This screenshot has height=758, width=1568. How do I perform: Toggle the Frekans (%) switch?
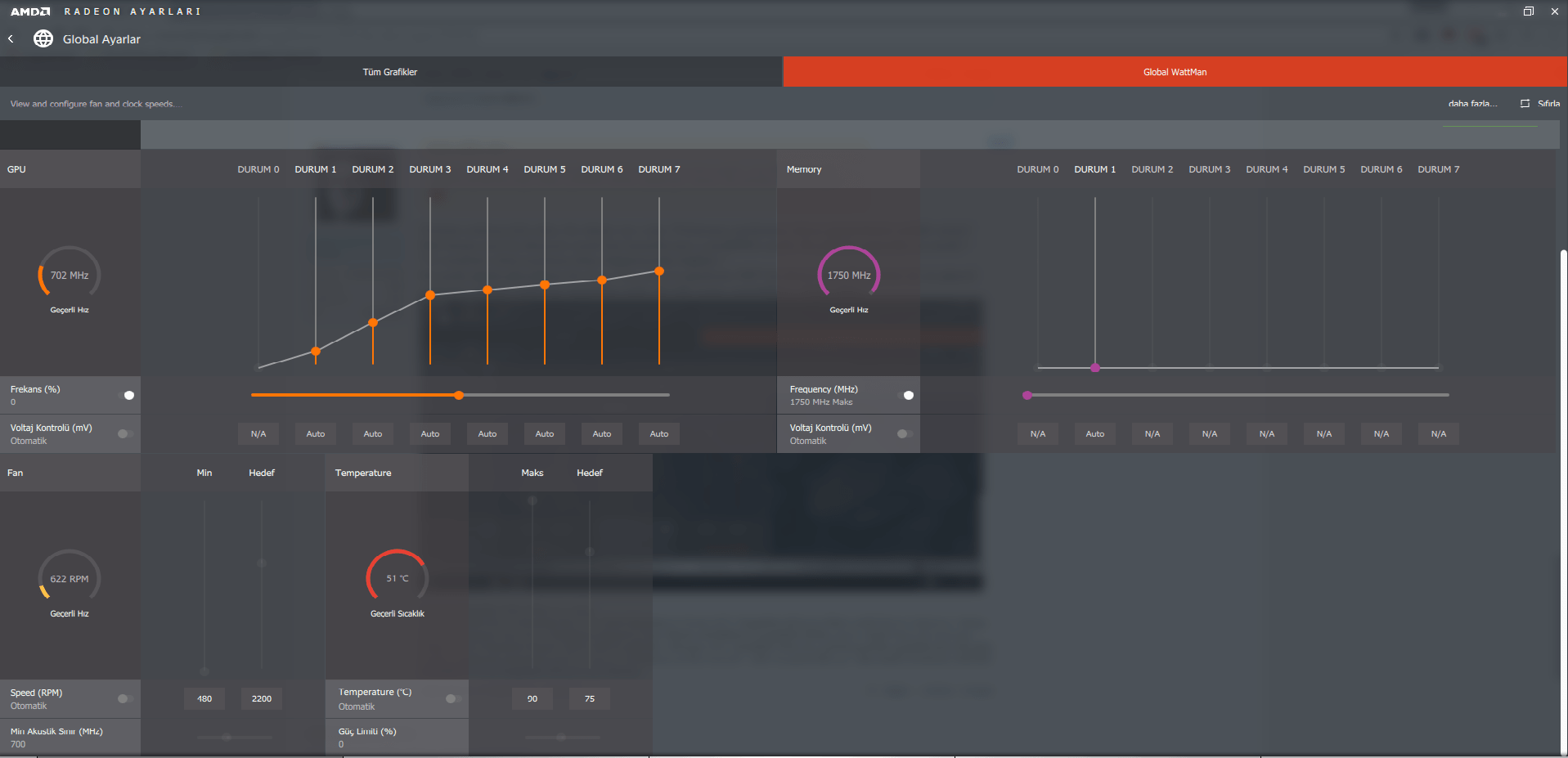click(x=126, y=395)
